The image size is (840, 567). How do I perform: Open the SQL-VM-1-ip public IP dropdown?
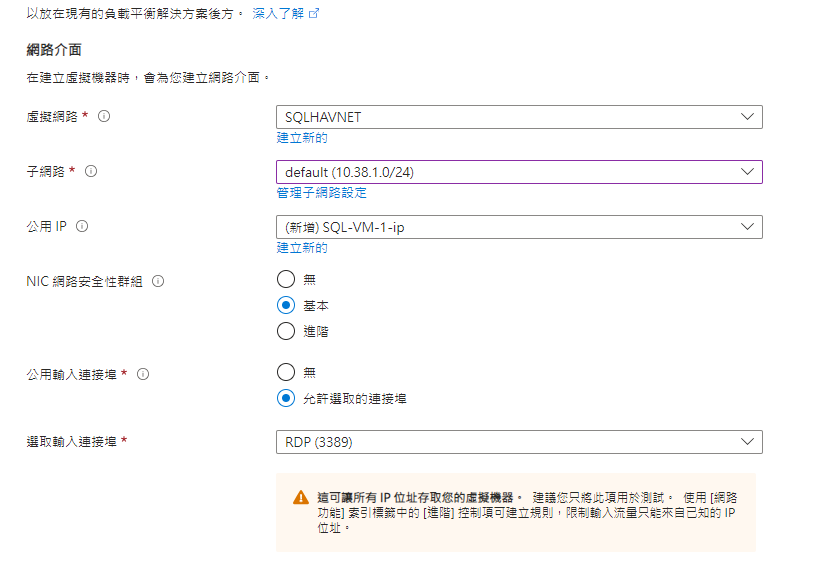click(519, 227)
